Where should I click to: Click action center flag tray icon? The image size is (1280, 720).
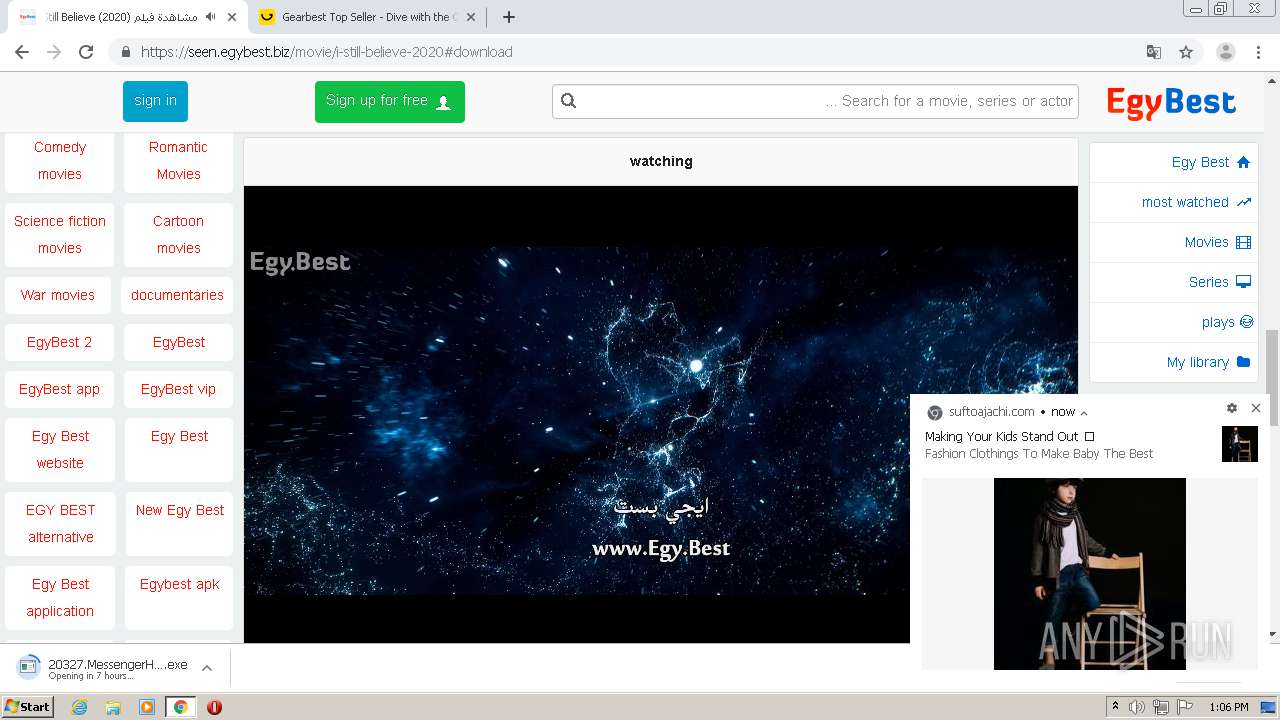(1185, 707)
